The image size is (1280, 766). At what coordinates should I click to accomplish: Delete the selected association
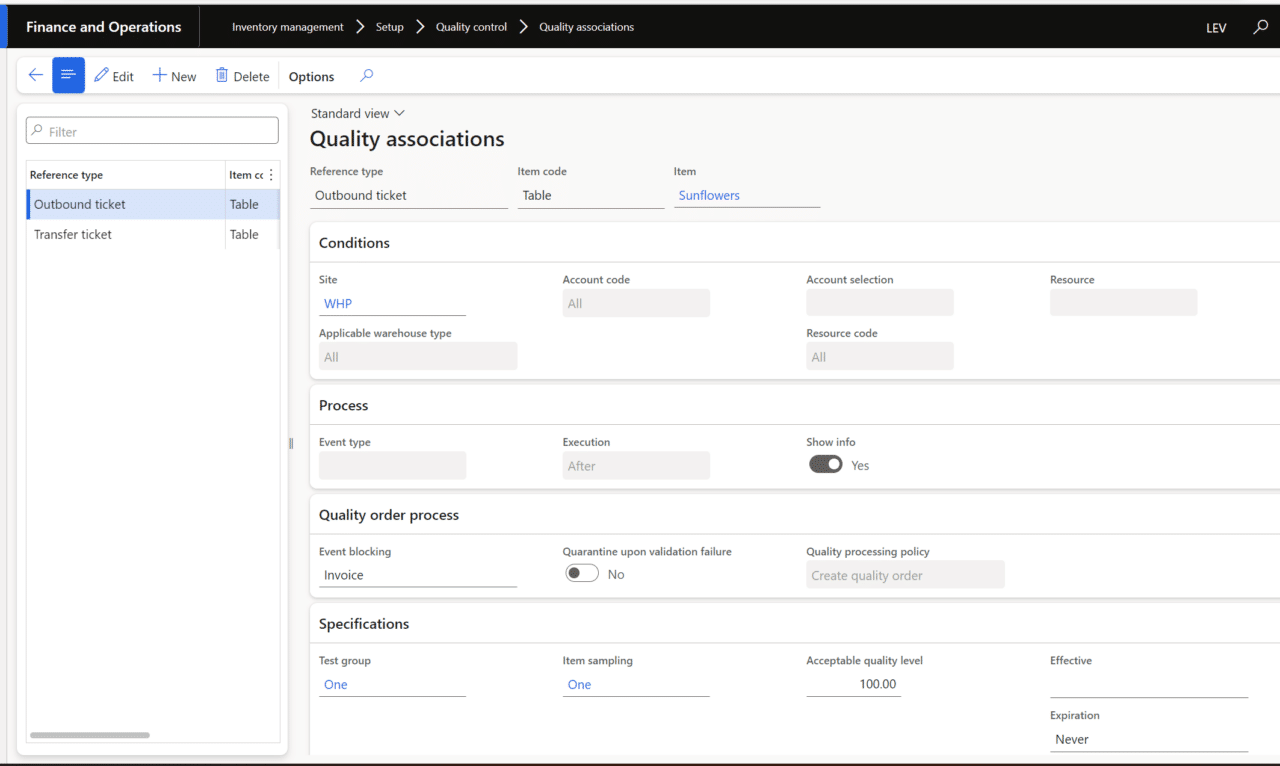(243, 76)
